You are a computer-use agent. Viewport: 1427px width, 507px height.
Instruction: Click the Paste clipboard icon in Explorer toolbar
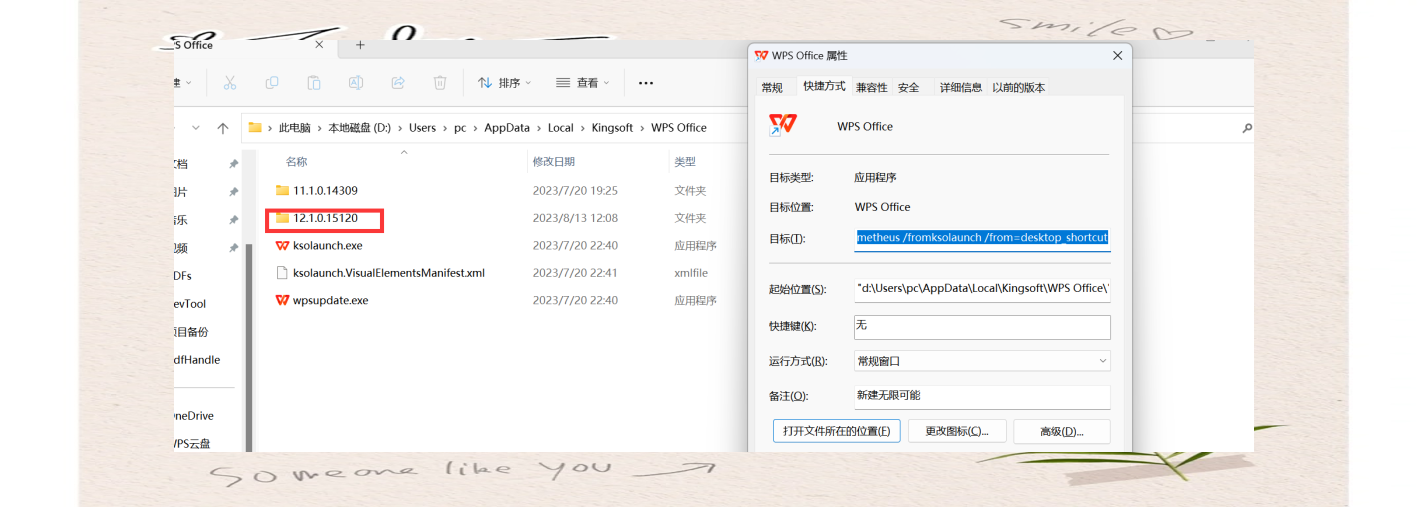pyautogui.click(x=314, y=83)
